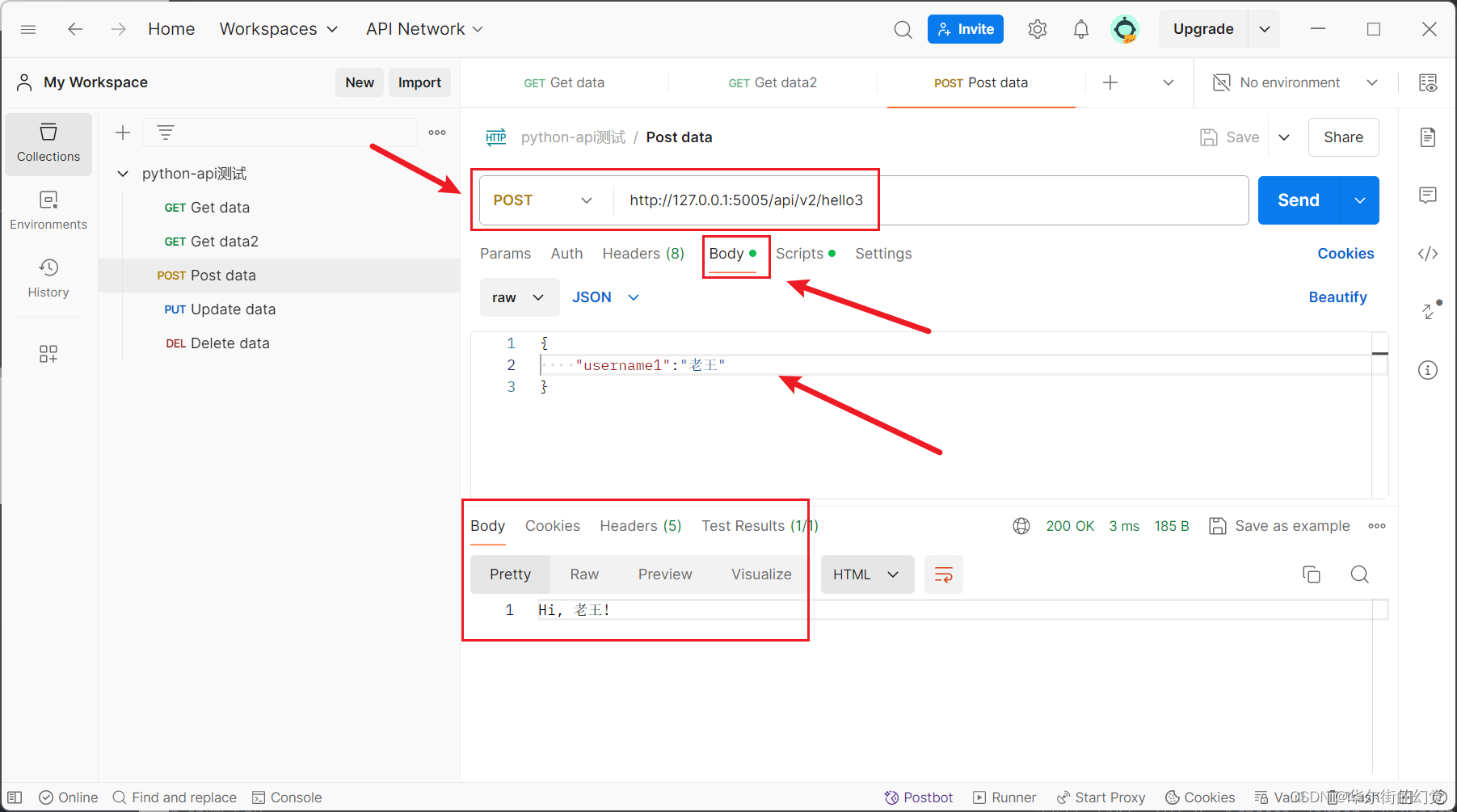Switch to the GET Get data2 tab

(773, 82)
